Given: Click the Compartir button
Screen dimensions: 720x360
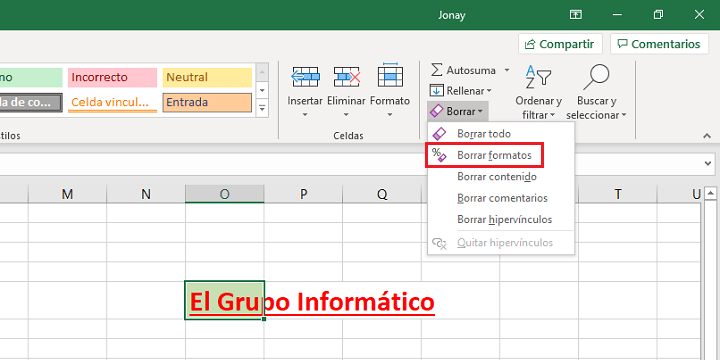Looking at the screenshot, I should click(x=560, y=44).
